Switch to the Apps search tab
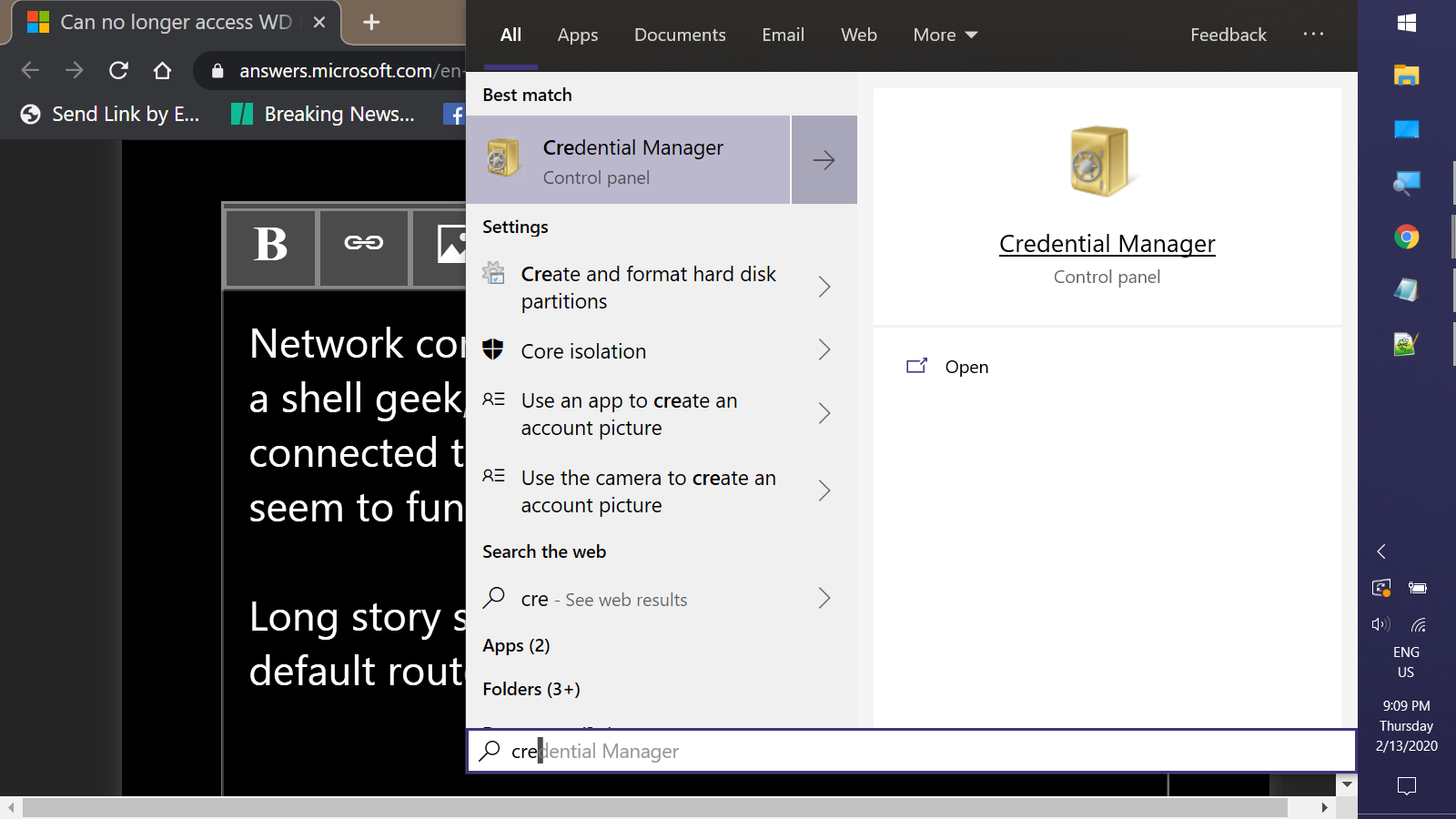Image resolution: width=1456 pixels, height=819 pixels. pyautogui.click(x=578, y=35)
